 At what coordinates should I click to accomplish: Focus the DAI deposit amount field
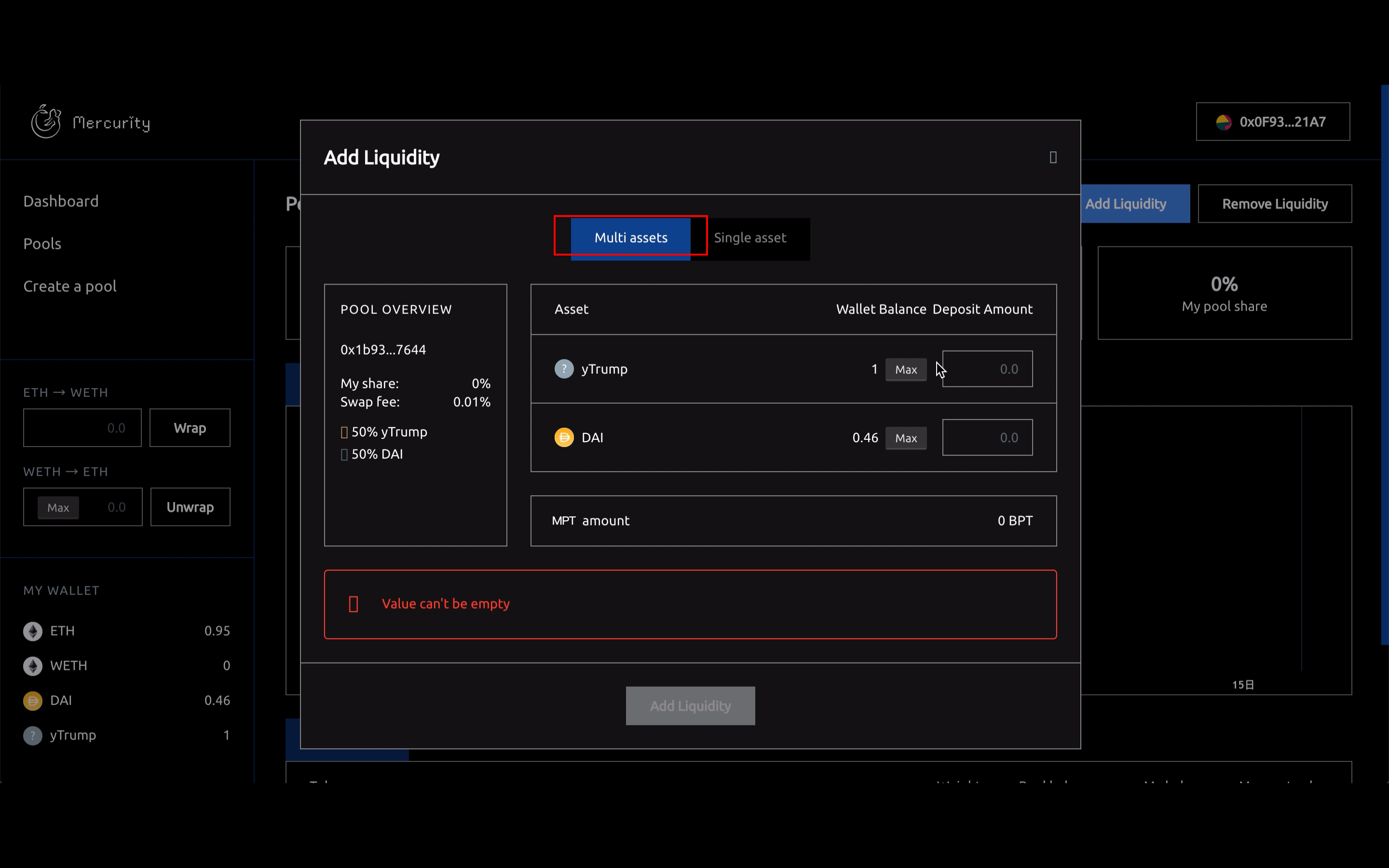pyautogui.click(x=987, y=438)
